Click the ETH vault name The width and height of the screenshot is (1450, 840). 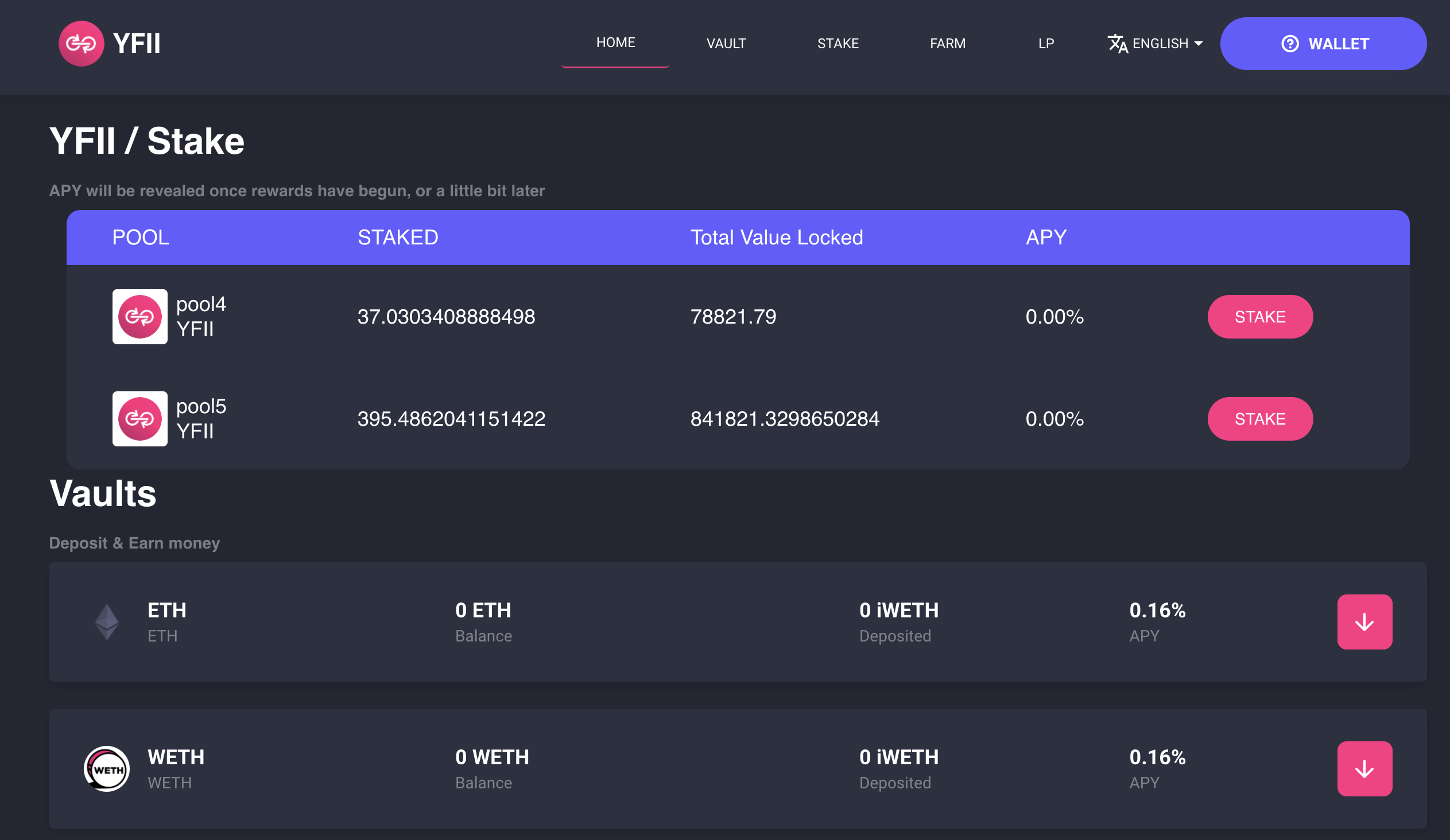(167, 610)
